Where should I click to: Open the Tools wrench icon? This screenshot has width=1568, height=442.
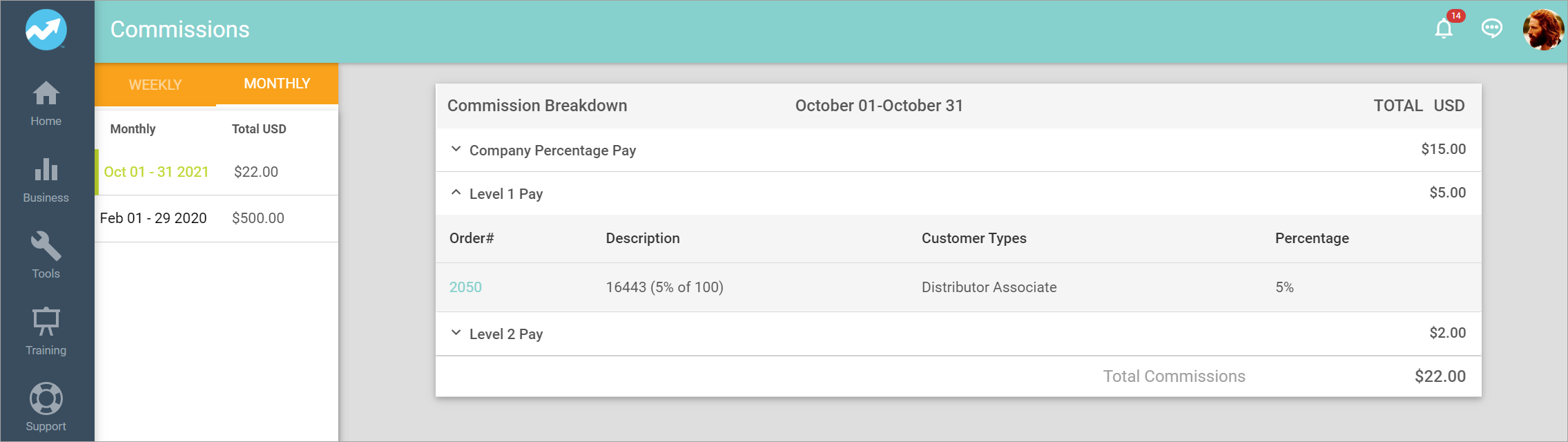coord(46,246)
